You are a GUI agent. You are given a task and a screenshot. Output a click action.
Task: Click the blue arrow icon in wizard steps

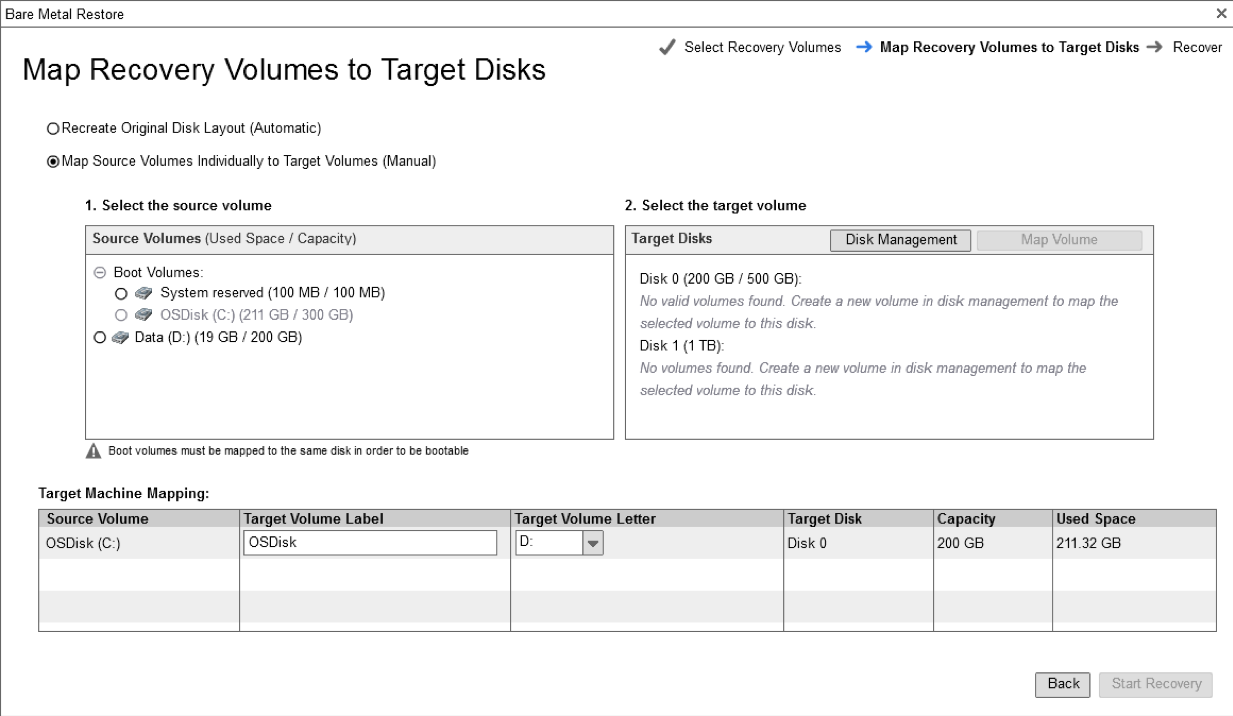[863, 48]
